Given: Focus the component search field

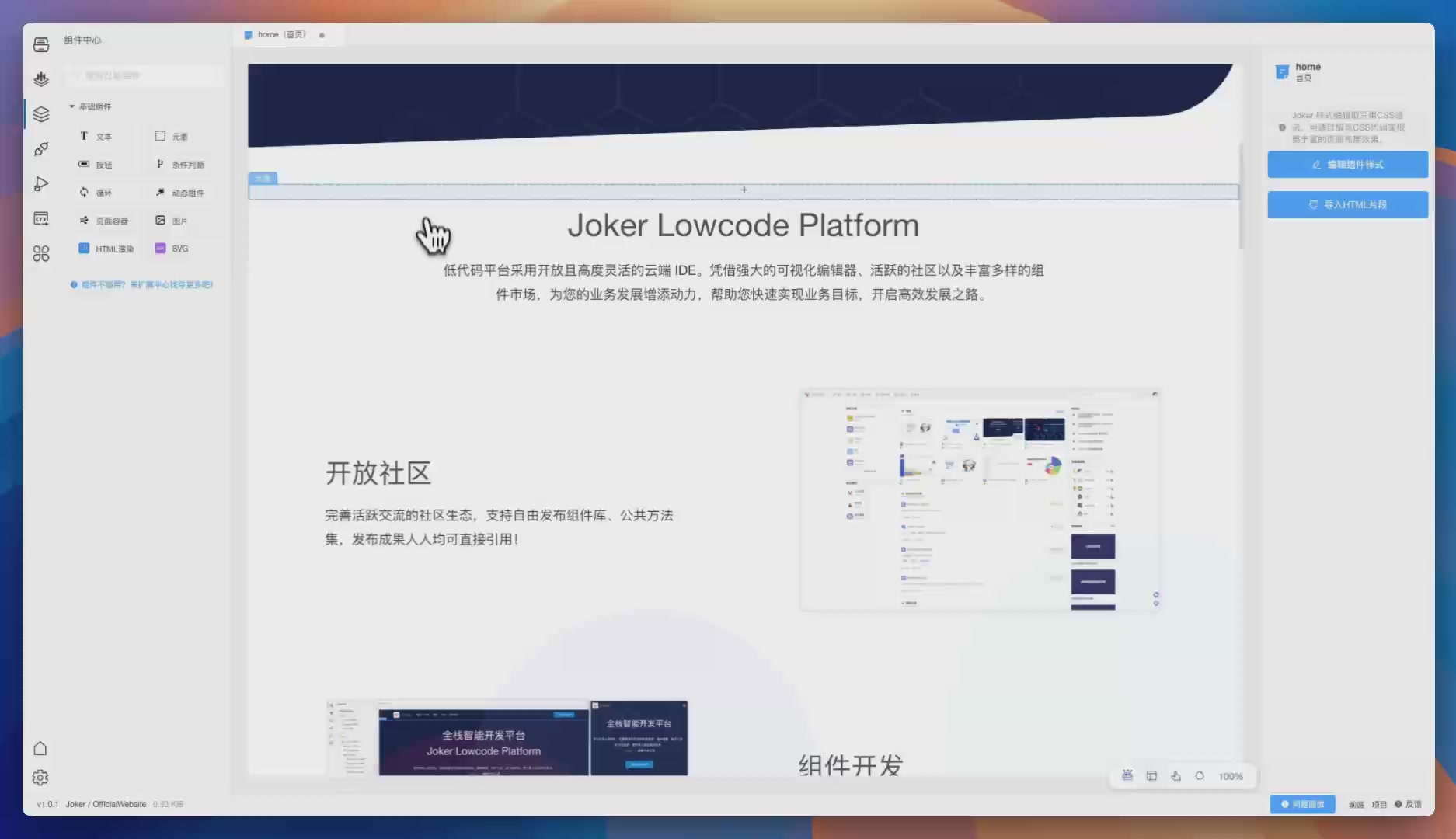Looking at the screenshot, I should (145, 75).
